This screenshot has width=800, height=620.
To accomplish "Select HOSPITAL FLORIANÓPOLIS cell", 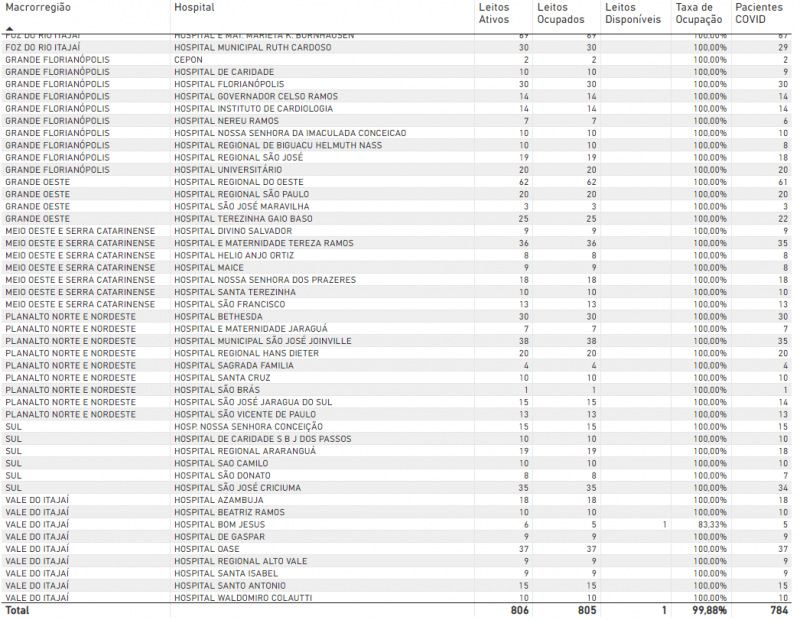I will (229, 84).
